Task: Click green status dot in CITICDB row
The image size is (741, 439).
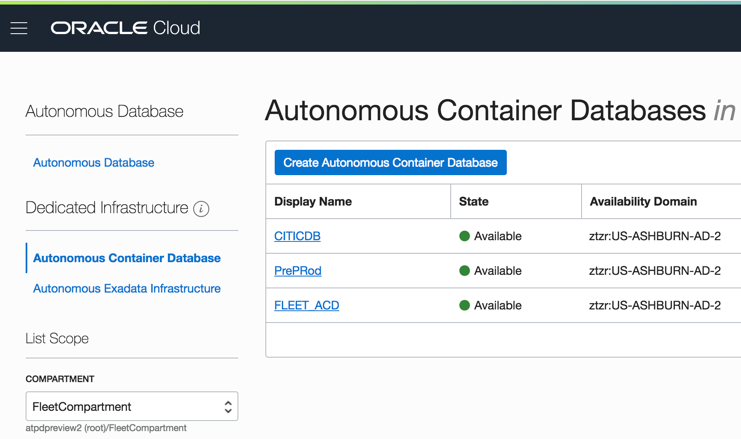Action: coord(465,236)
